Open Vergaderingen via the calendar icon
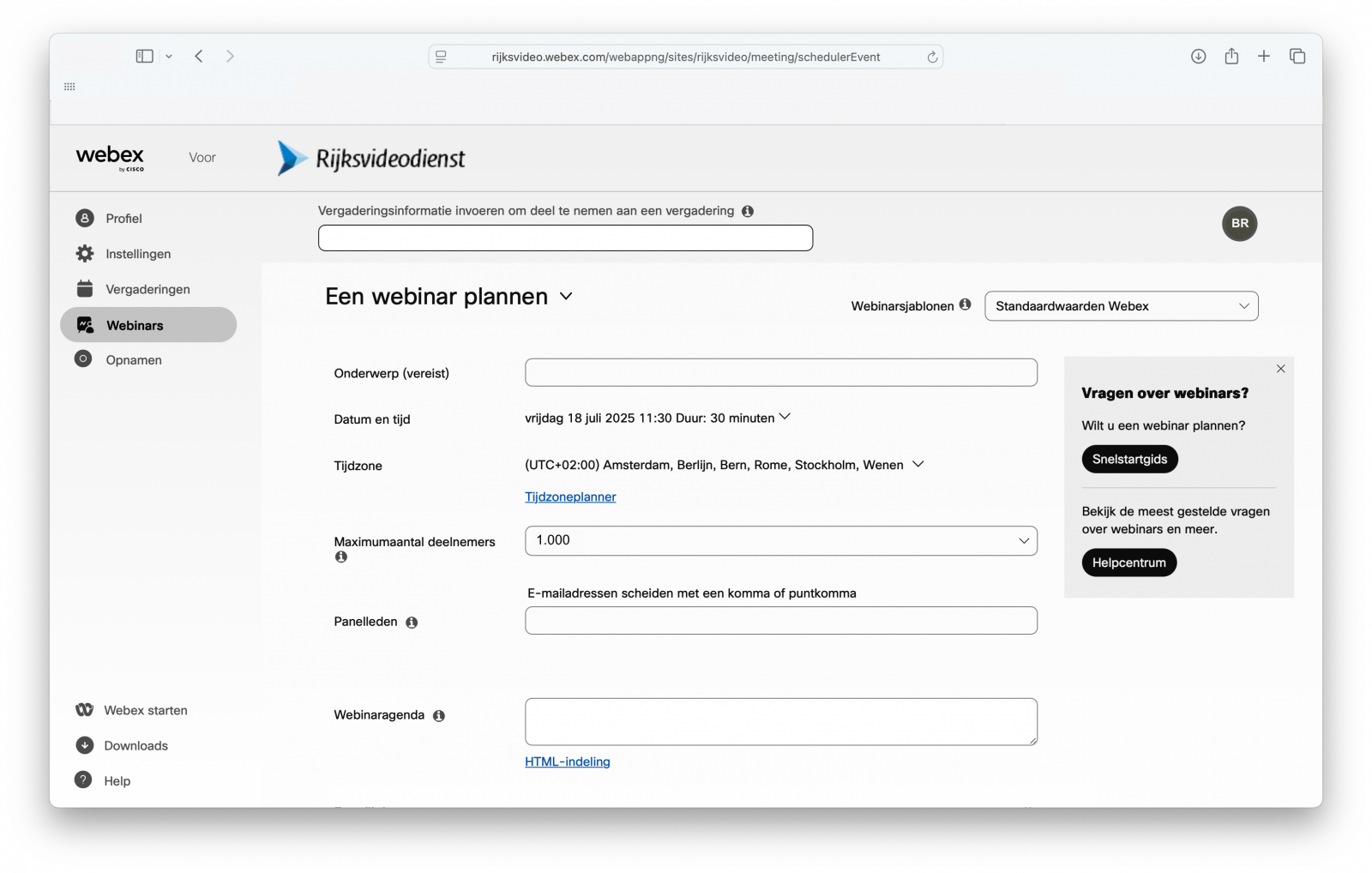Image resolution: width=1372 pixels, height=873 pixels. click(x=83, y=288)
